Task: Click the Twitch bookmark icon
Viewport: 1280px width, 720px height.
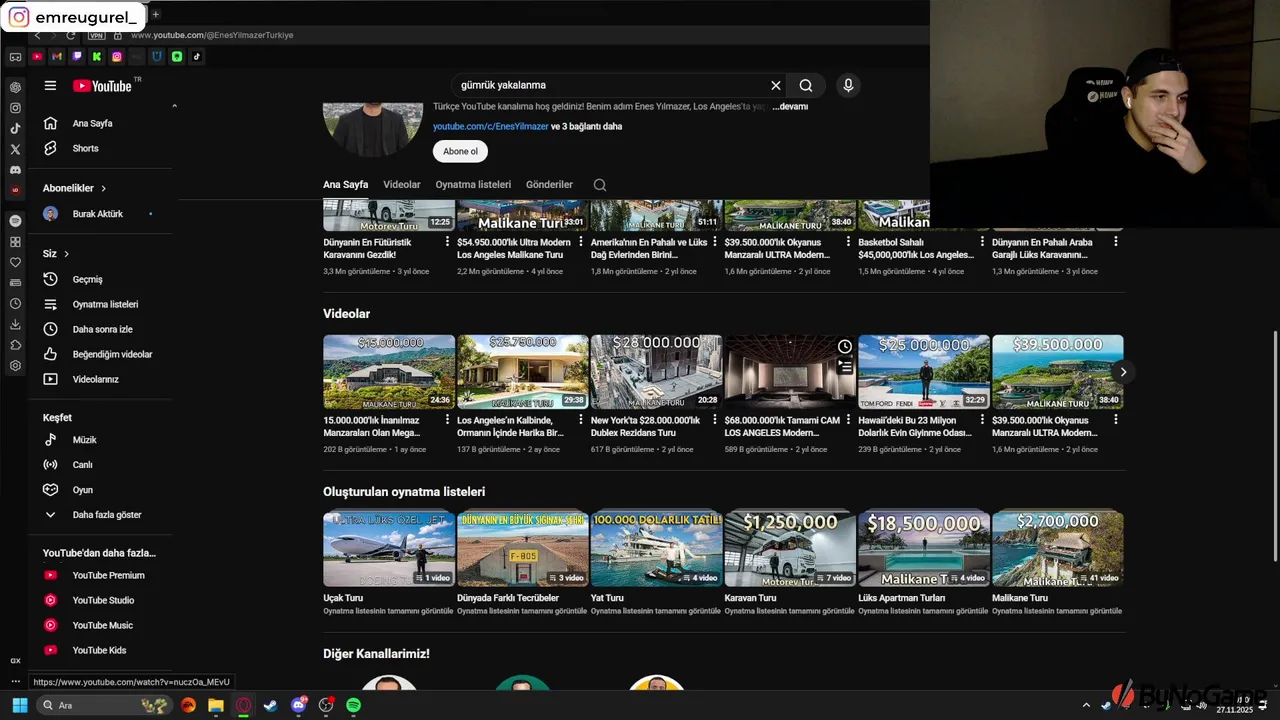Action: (77, 57)
